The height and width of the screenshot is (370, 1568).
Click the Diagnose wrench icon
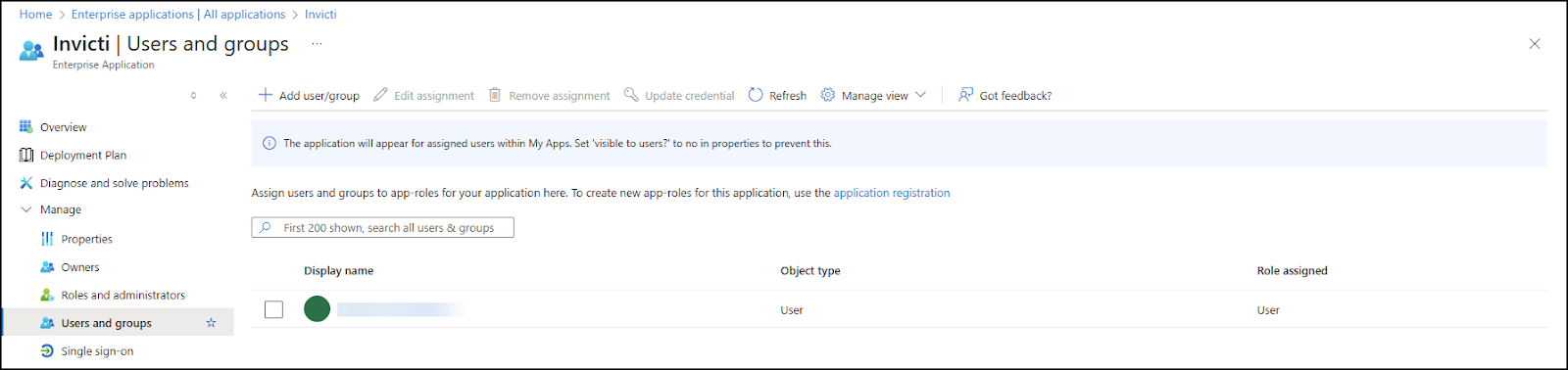point(26,183)
